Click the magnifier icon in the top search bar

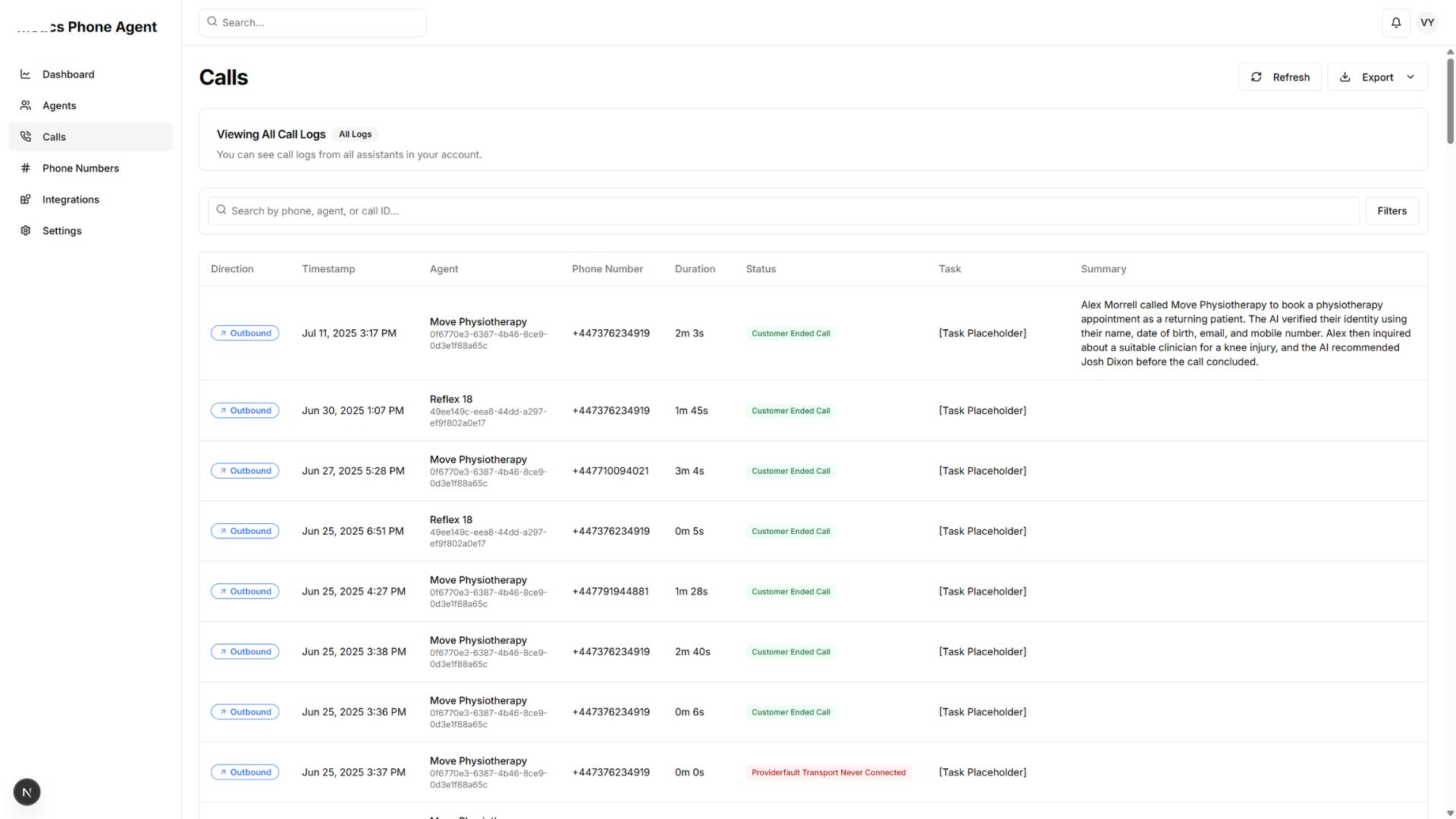[x=212, y=22]
